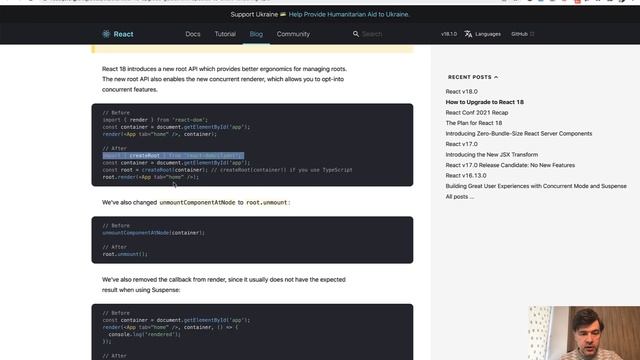Click the GitHub external link icon
640x360 pixels.
coord(532,34)
